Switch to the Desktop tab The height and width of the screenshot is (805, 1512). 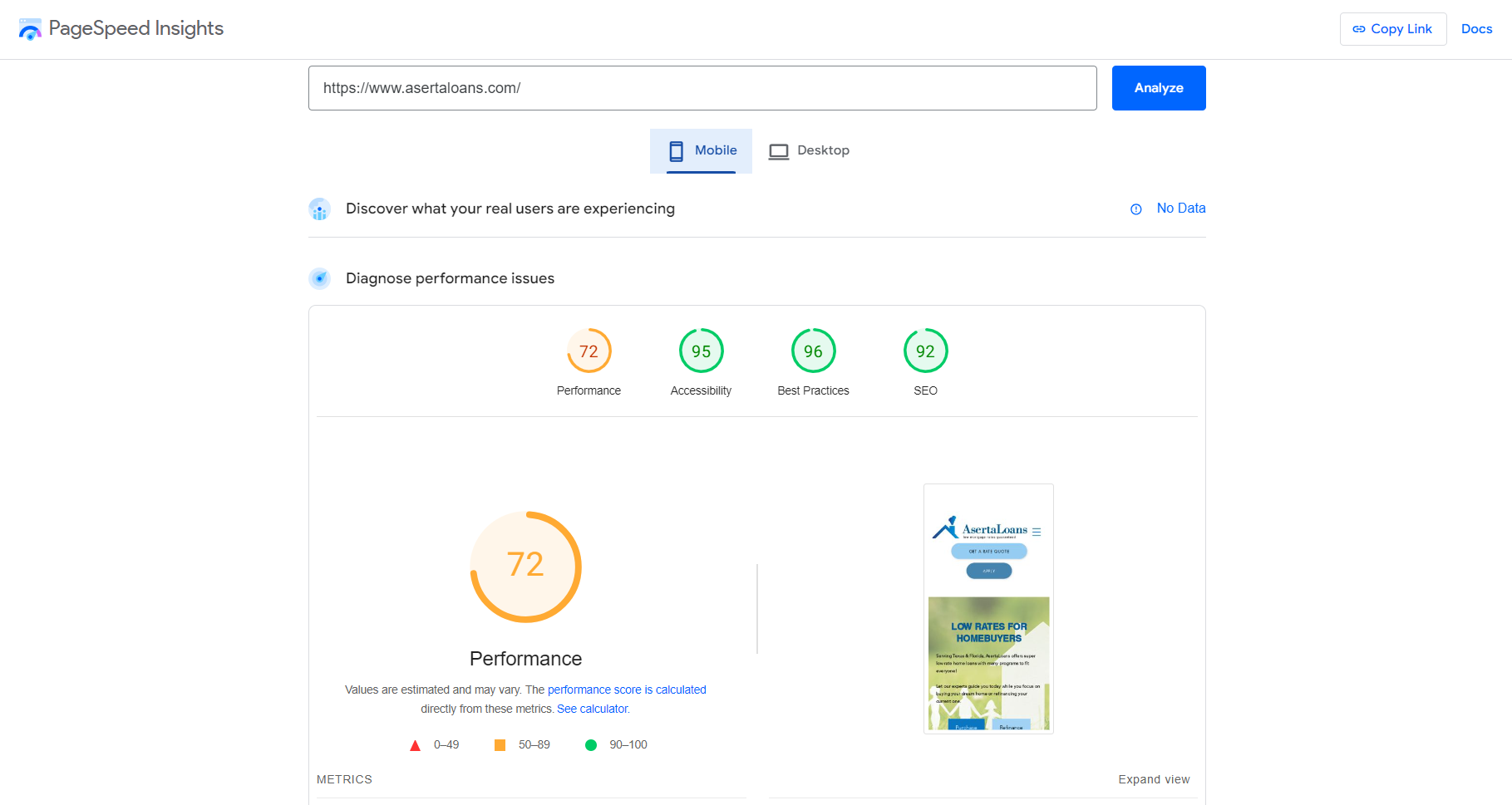point(809,150)
